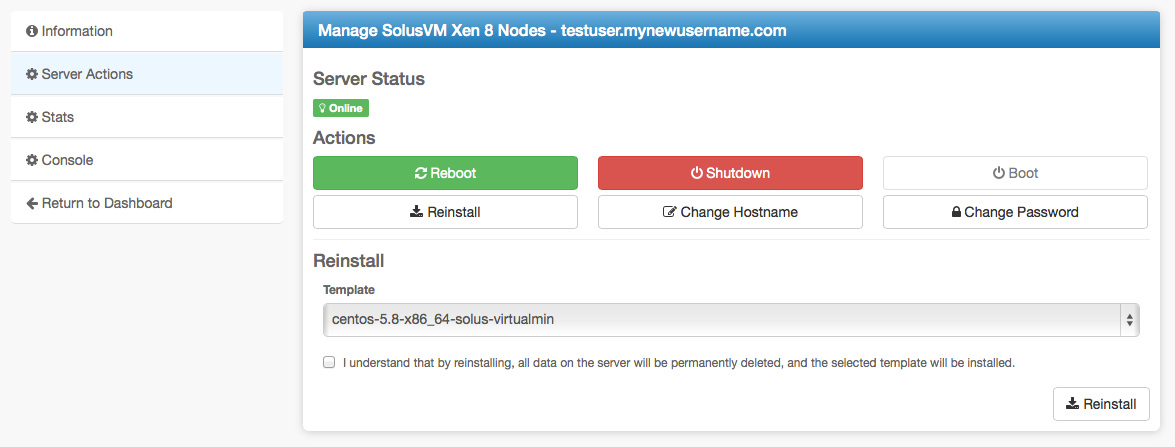Viewport: 1175px width, 447px height.
Task: Click the gear icon beside Stats
Action: coord(32,117)
